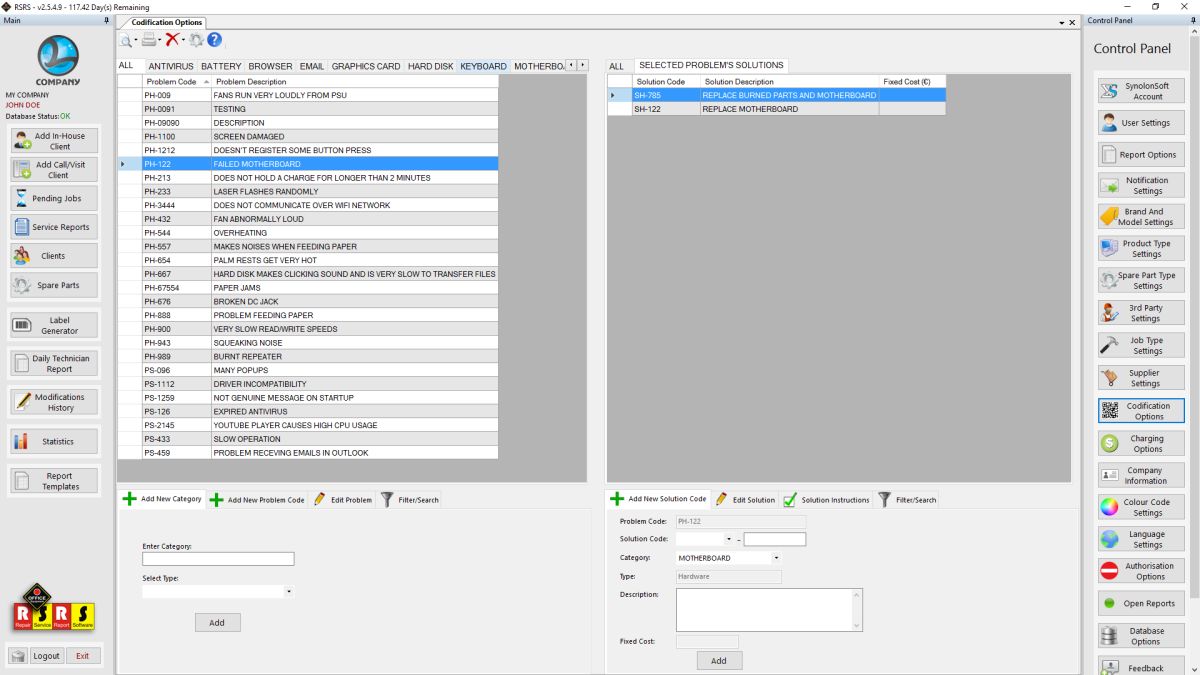This screenshot has height=675, width=1200.
Task: Open Daily Technician Report
Action: click(54, 363)
